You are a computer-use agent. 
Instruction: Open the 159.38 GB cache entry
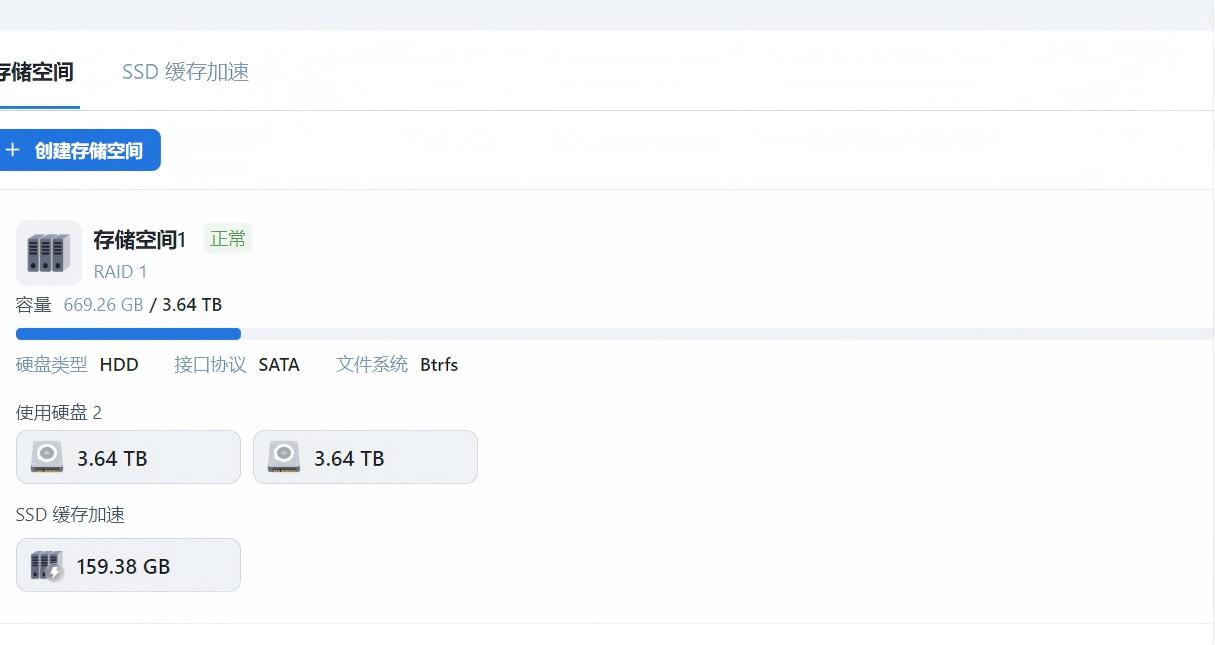[128, 566]
